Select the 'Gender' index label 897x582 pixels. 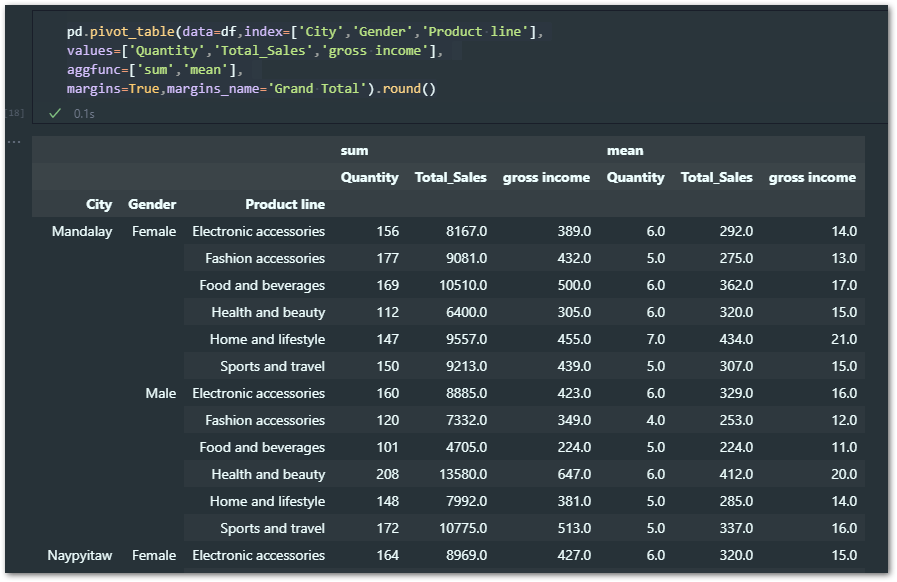[x=152, y=204]
